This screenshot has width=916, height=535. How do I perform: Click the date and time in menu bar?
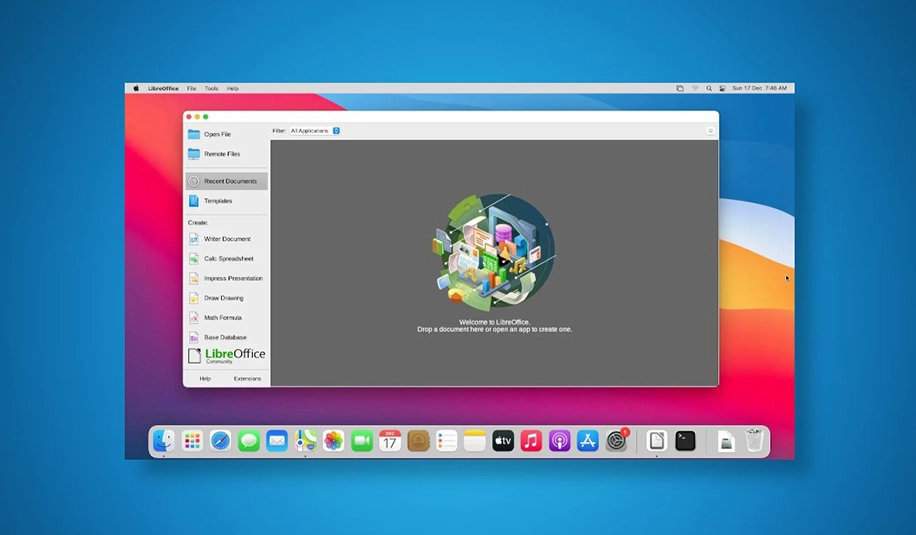pos(759,88)
